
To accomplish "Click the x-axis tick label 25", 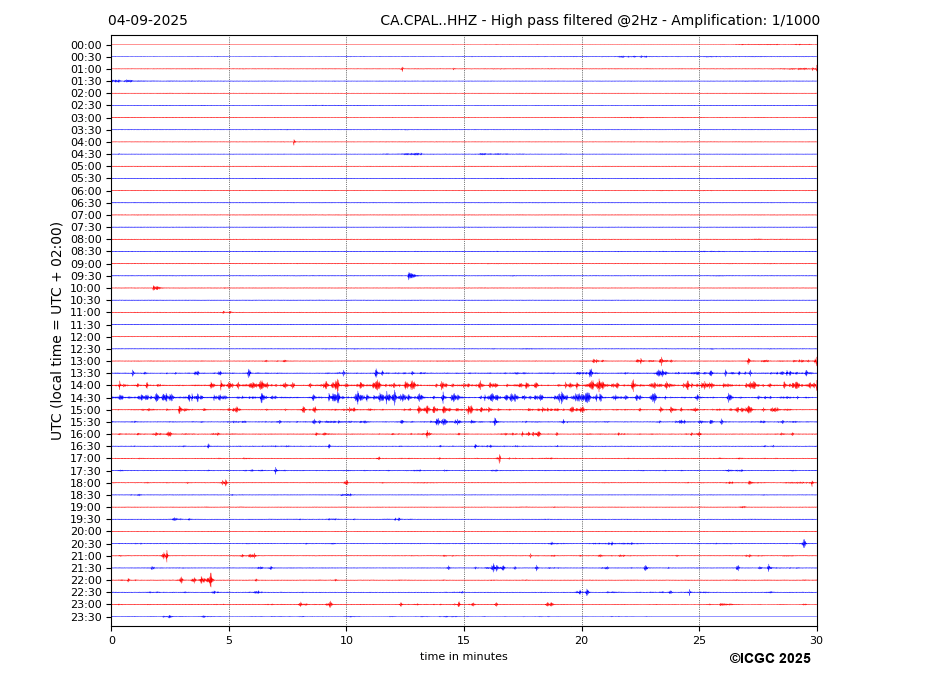I will [699, 640].
